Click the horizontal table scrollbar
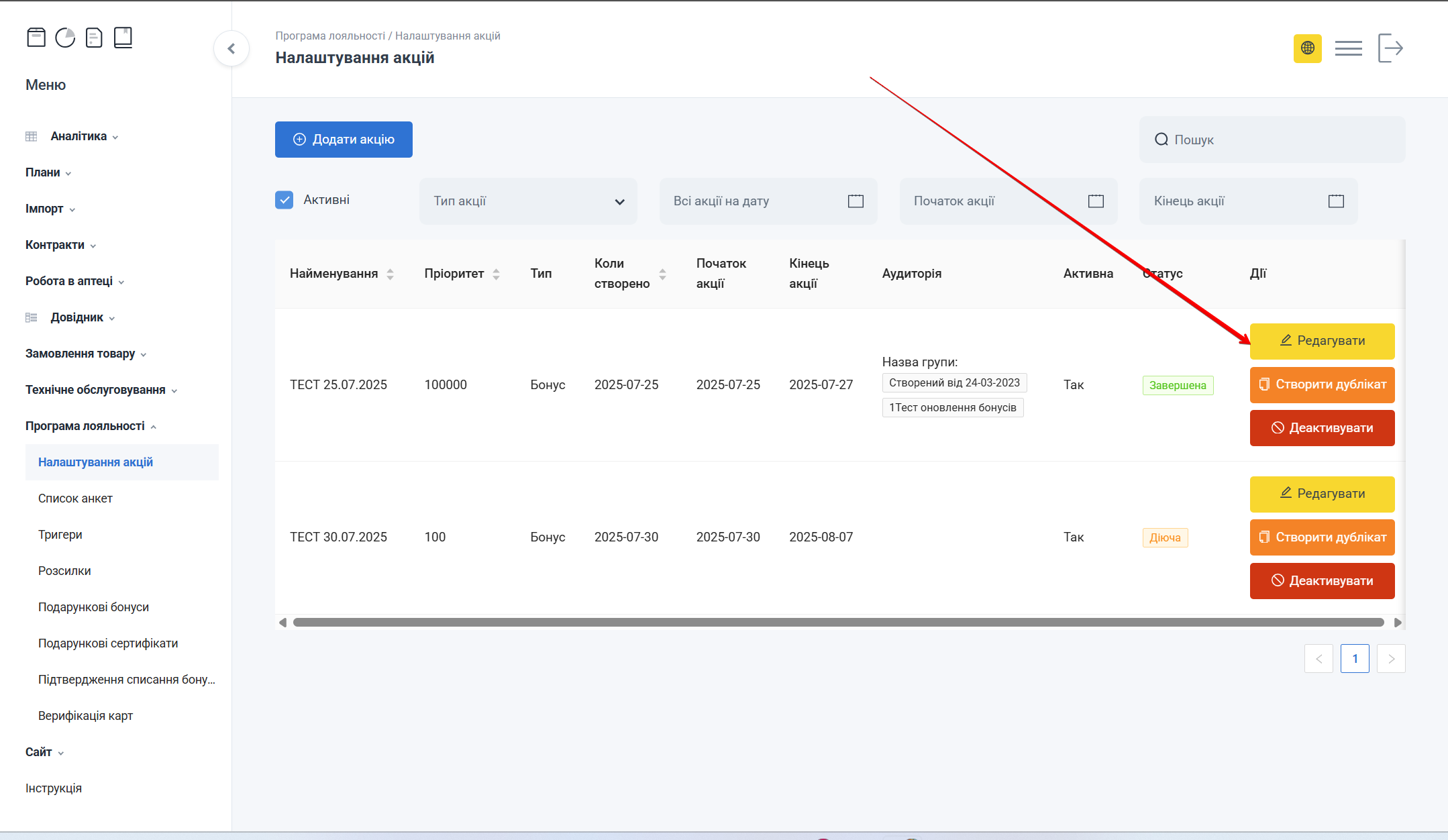1448x840 pixels. pyautogui.click(x=838, y=623)
